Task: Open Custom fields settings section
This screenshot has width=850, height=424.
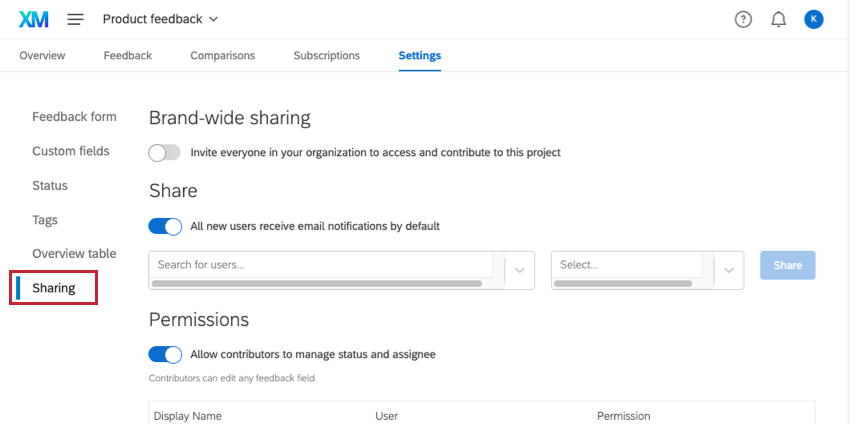Action: [70, 151]
